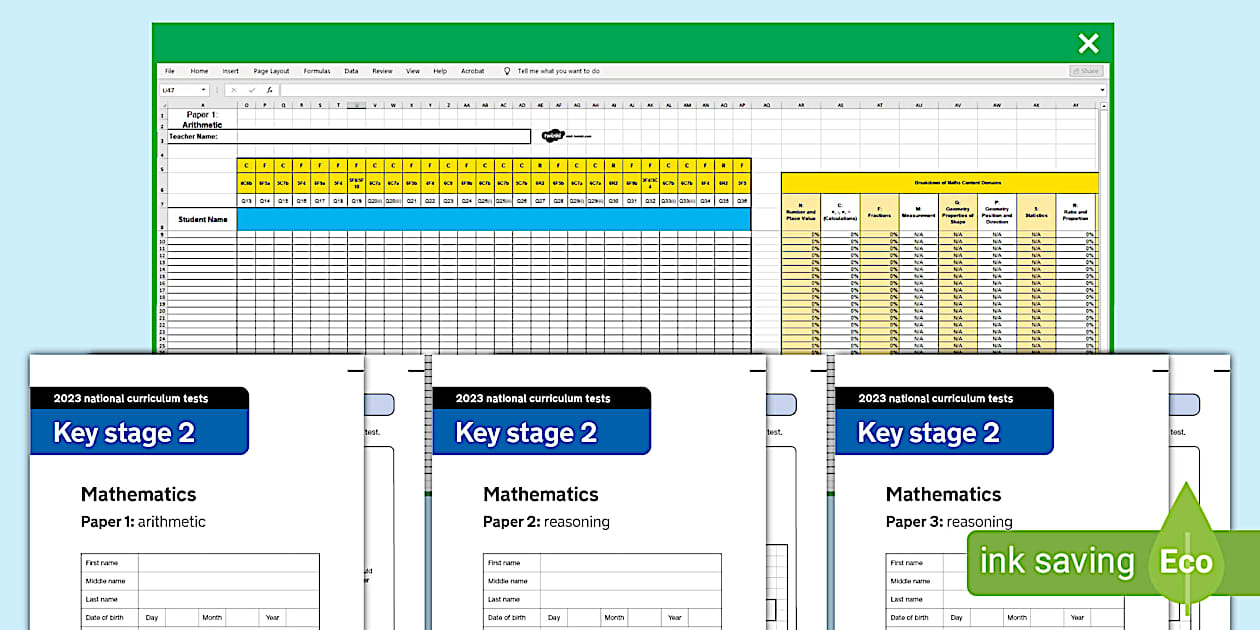
Task: Open the Page Layout ribbon tab
Action: [x=272, y=71]
